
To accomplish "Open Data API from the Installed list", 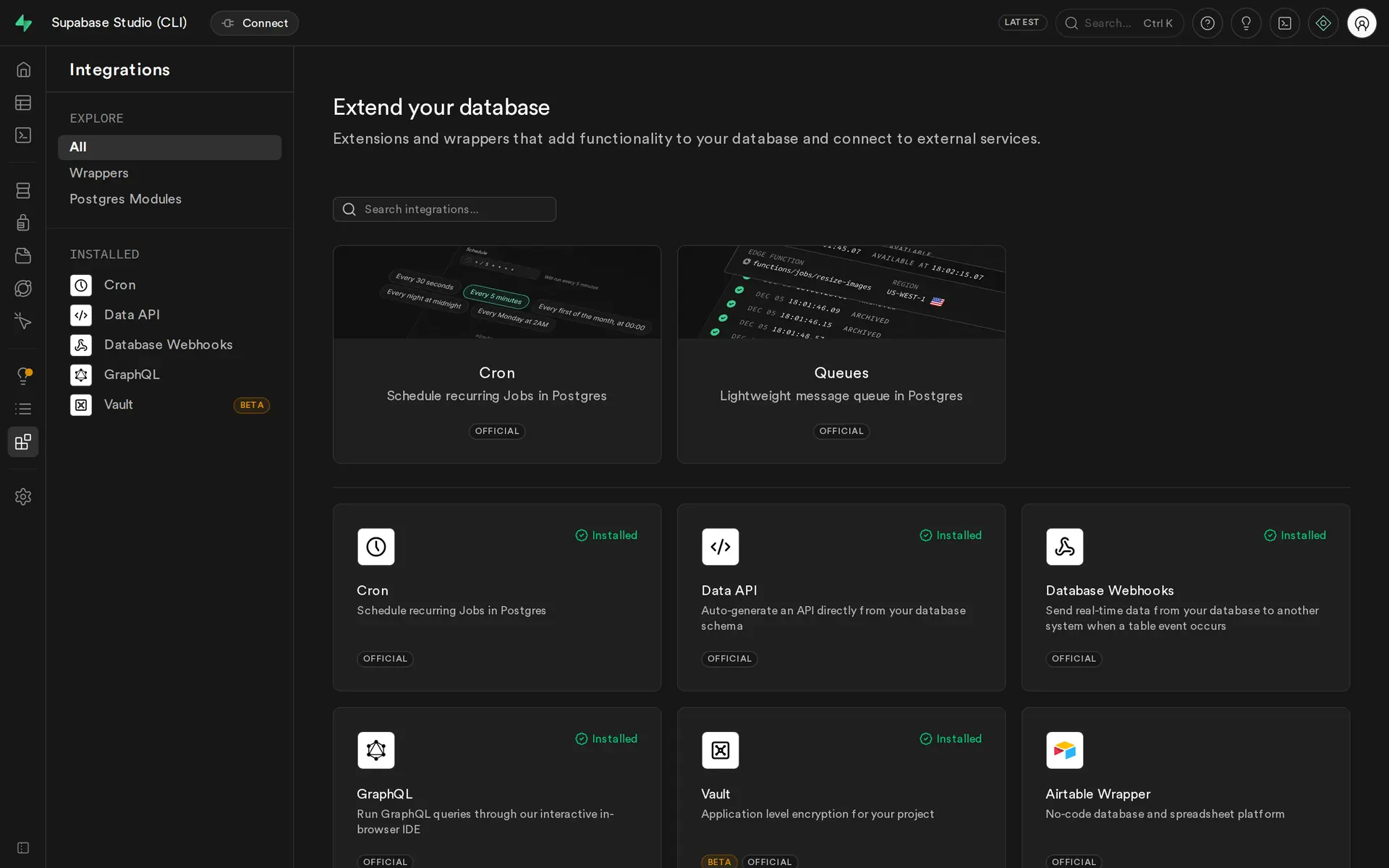I will (169, 315).
